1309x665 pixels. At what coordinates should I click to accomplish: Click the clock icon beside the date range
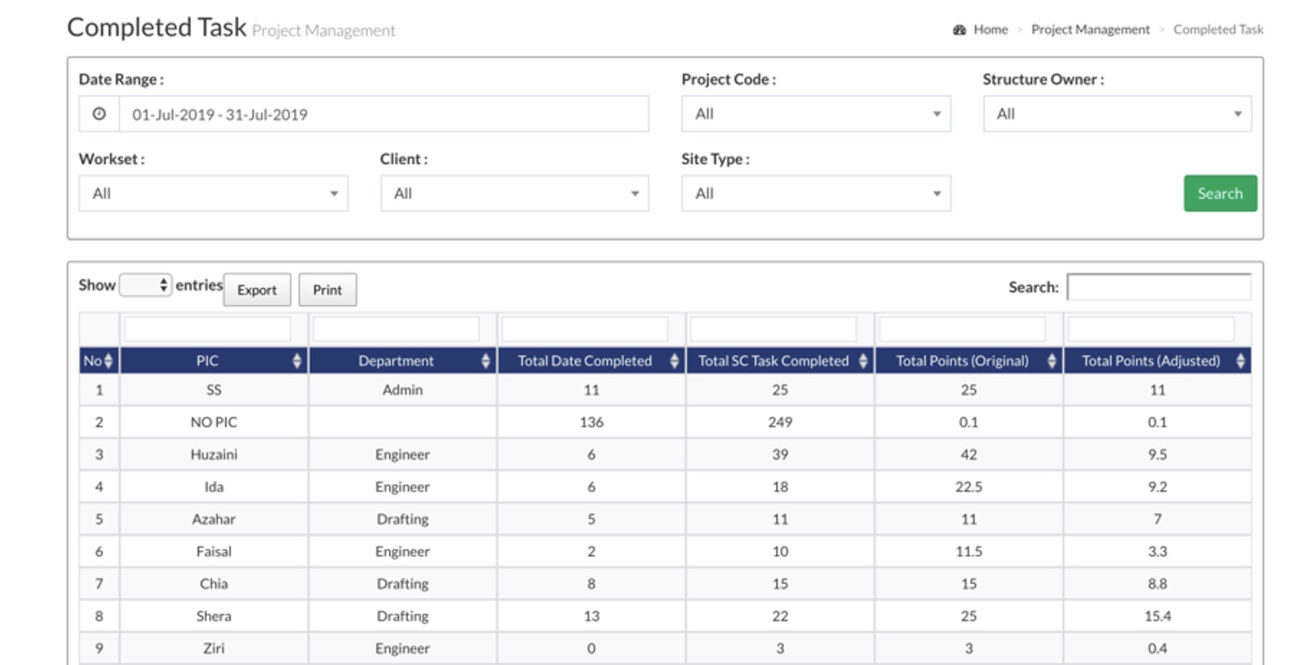point(99,114)
